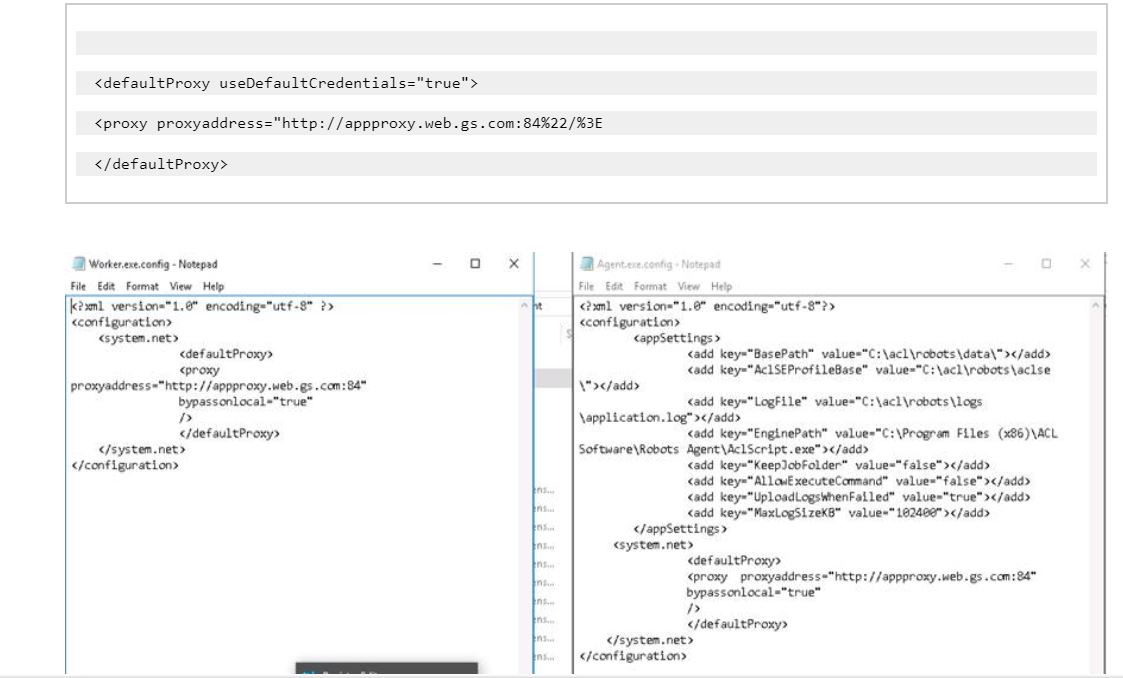
Task: Select Help menu in Agent.exe.config Notepad
Action: coord(721,286)
